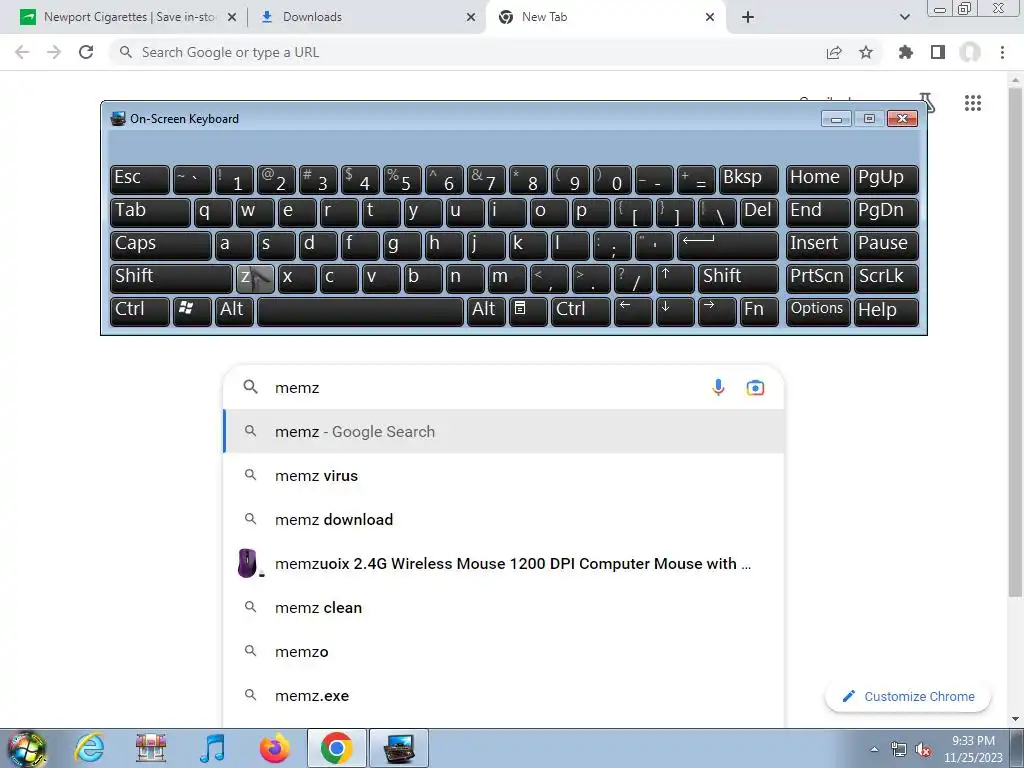1024x768 pixels.
Task: Select the New Tab tab
Action: pyautogui.click(x=604, y=17)
